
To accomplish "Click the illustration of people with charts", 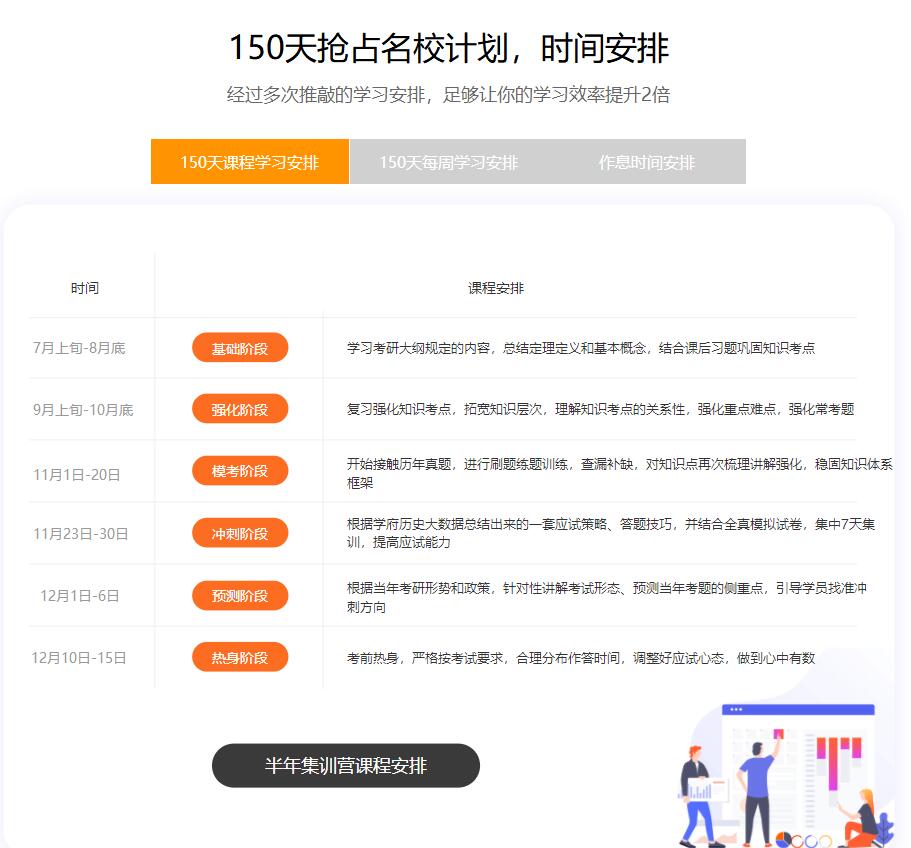I will (786, 775).
